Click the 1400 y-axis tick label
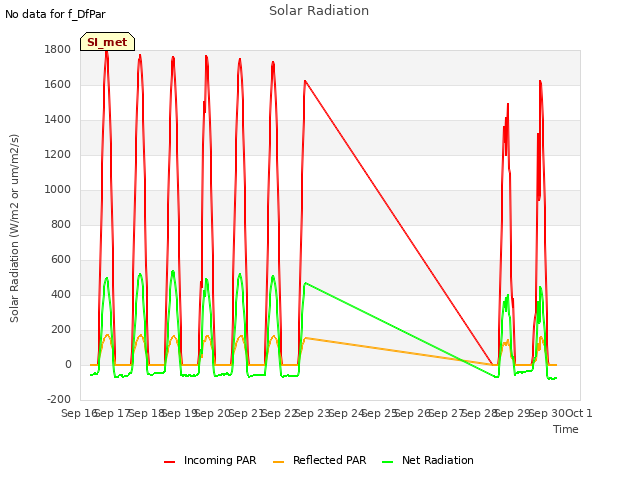The width and height of the screenshot is (640, 480). coord(58,120)
